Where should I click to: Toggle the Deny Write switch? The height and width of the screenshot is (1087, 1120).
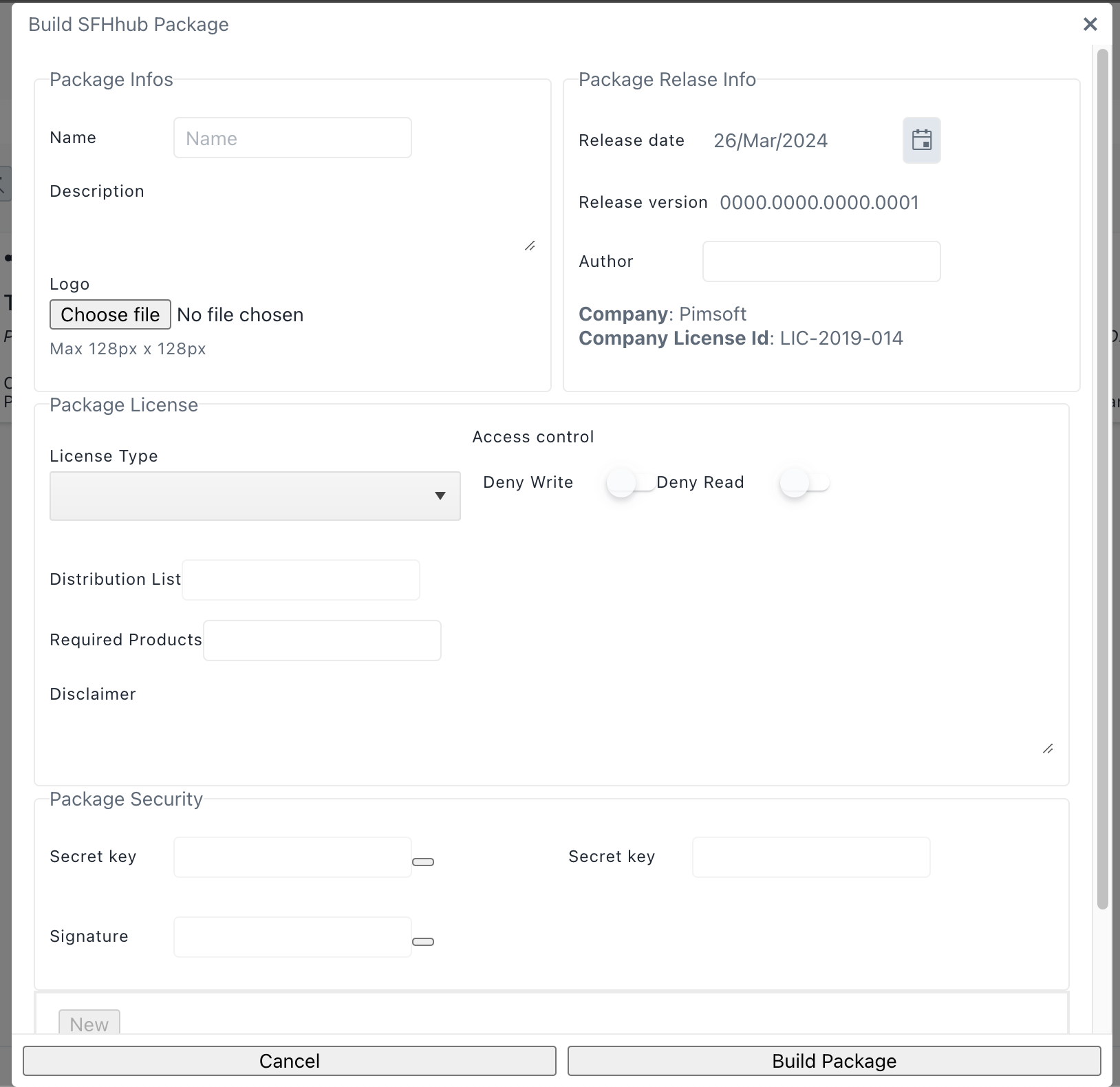(x=629, y=483)
